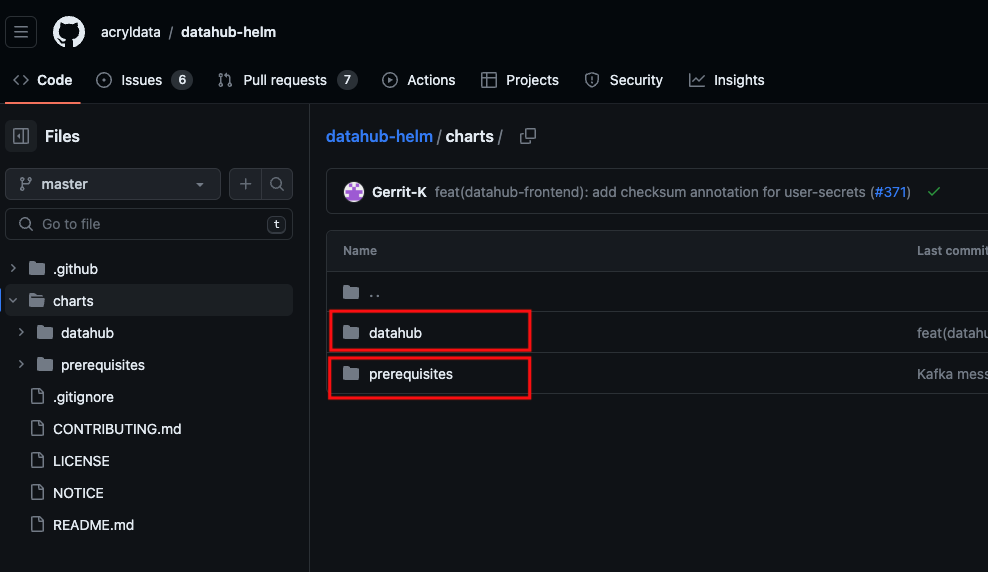Select charts folder in file tree
The height and width of the screenshot is (572, 988).
[x=73, y=301]
